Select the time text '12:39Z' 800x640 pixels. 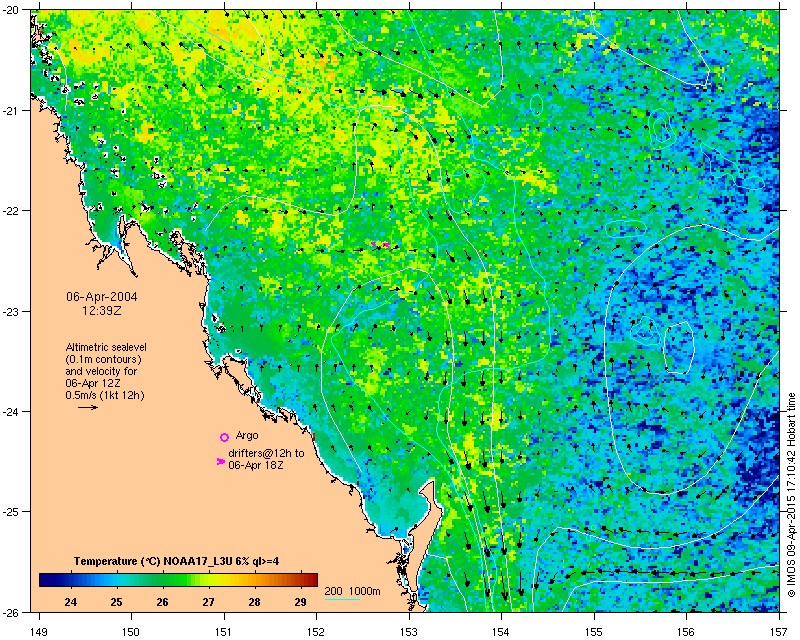(102, 310)
